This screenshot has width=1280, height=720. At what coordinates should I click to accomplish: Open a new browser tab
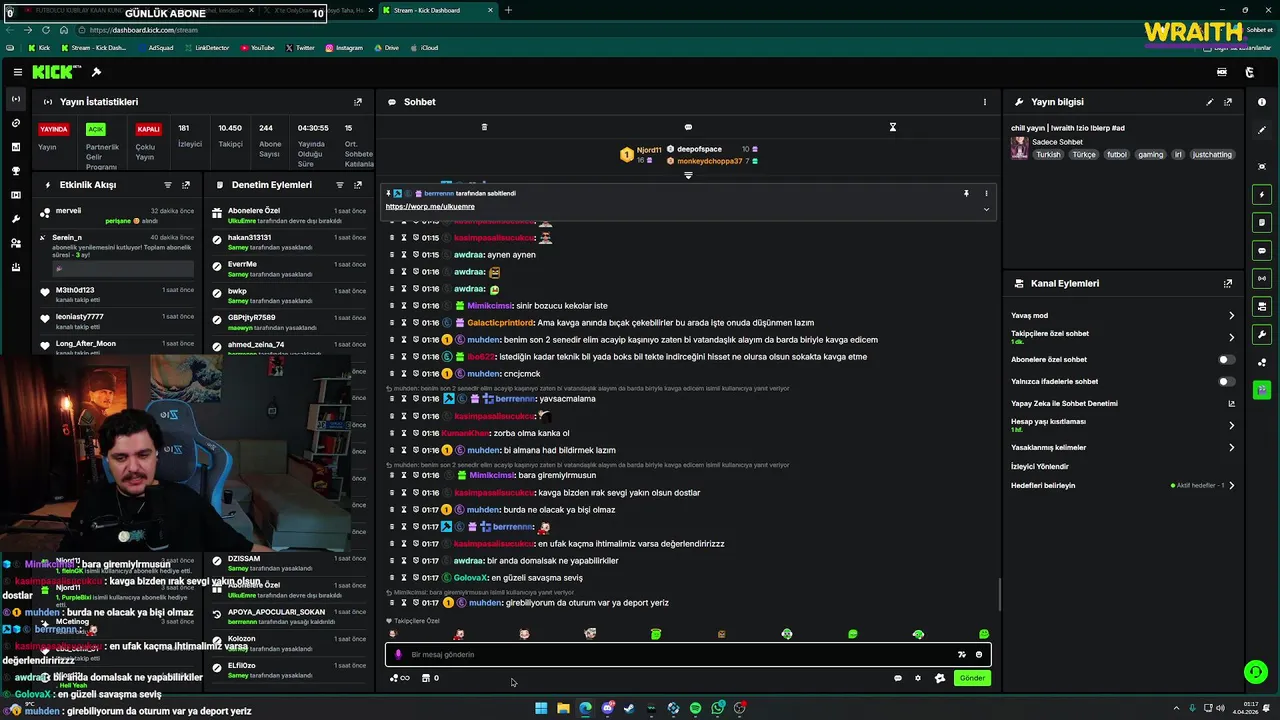coord(508,10)
